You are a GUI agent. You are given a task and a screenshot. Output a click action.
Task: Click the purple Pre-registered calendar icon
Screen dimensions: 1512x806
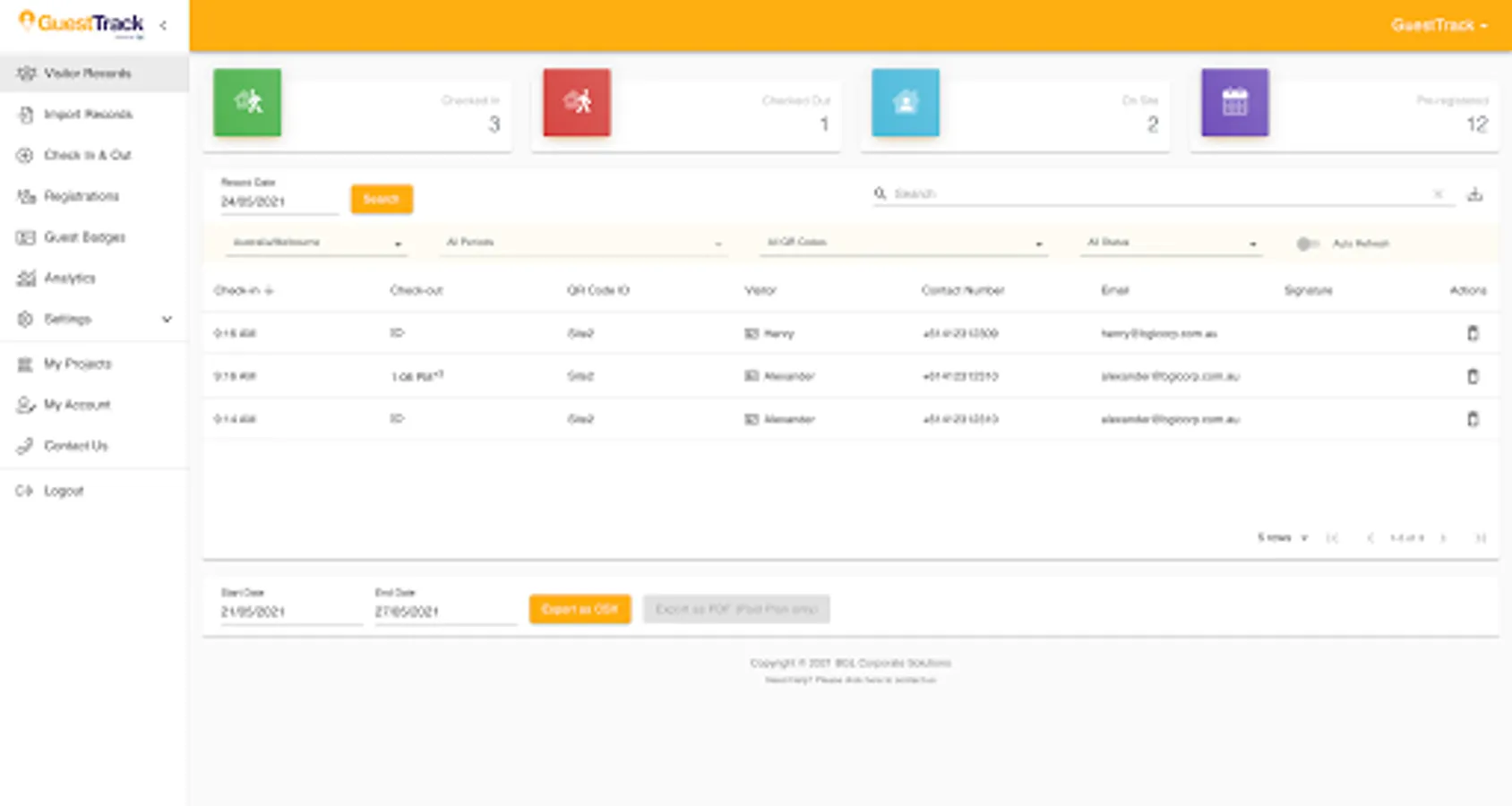pyautogui.click(x=1235, y=102)
